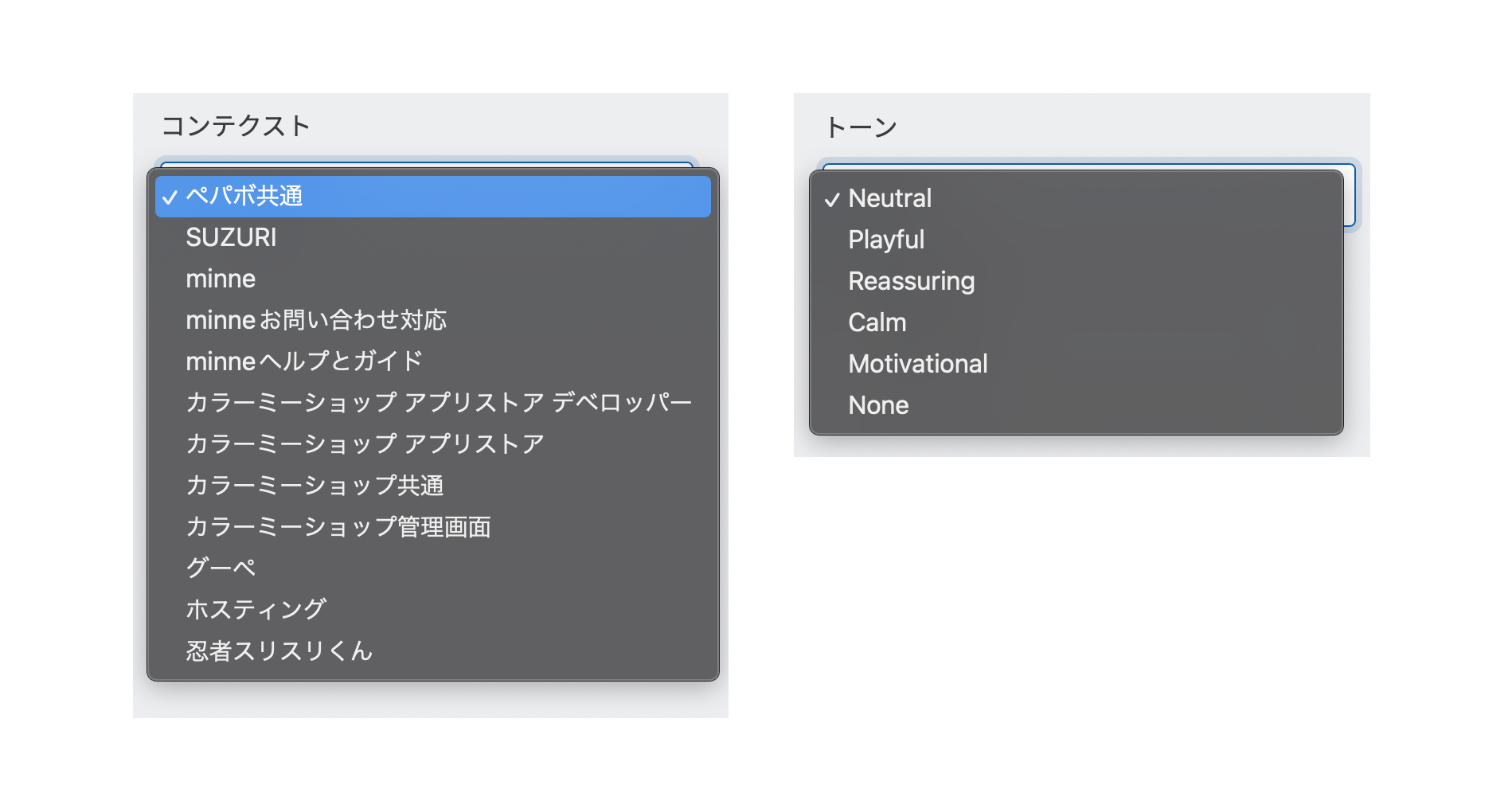
Task: Pick 忍者スリスリくん at the list bottom
Action: pos(277,650)
